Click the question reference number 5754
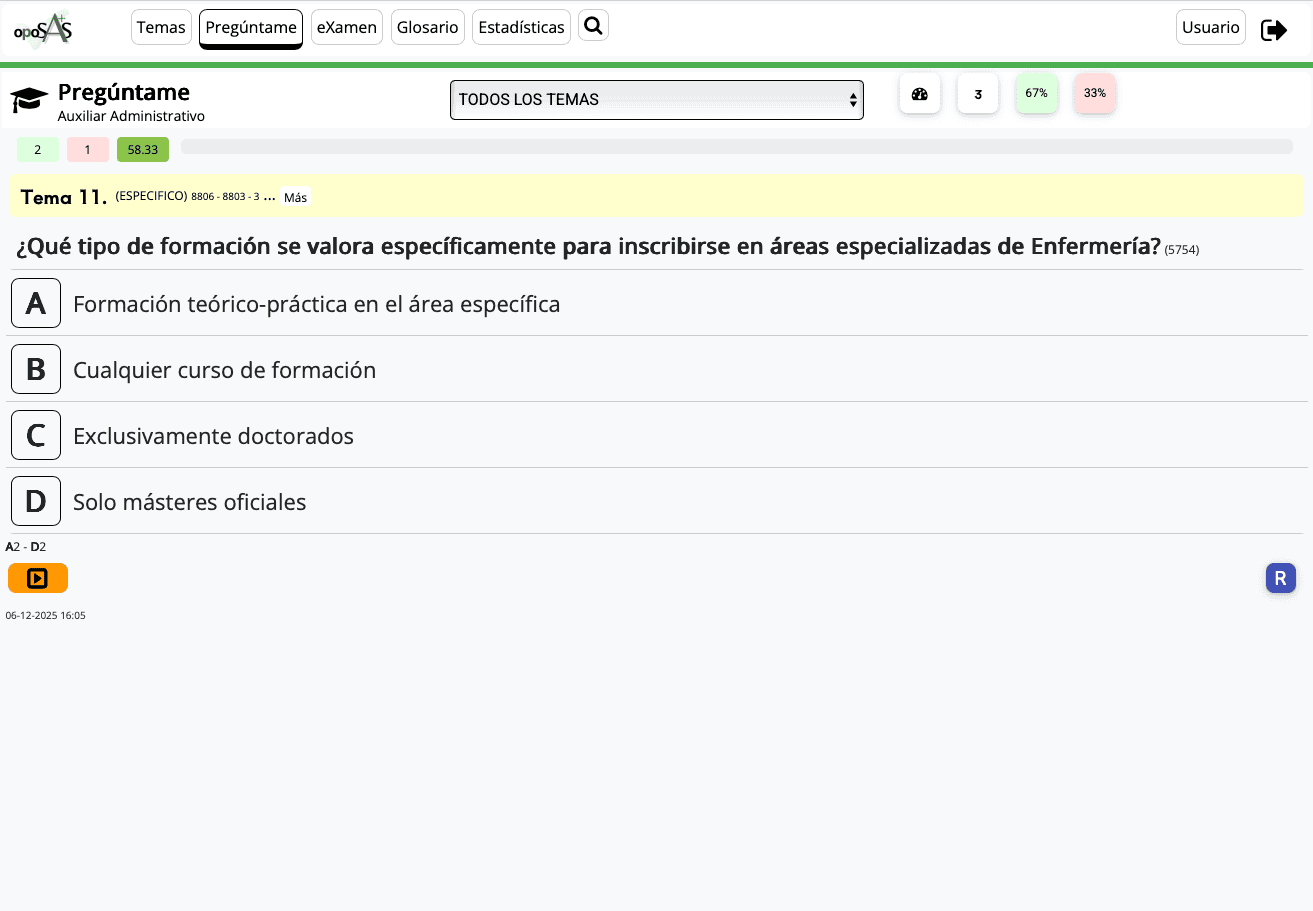This screenshot has width=1313, height=911. [x=1182, y=249]
